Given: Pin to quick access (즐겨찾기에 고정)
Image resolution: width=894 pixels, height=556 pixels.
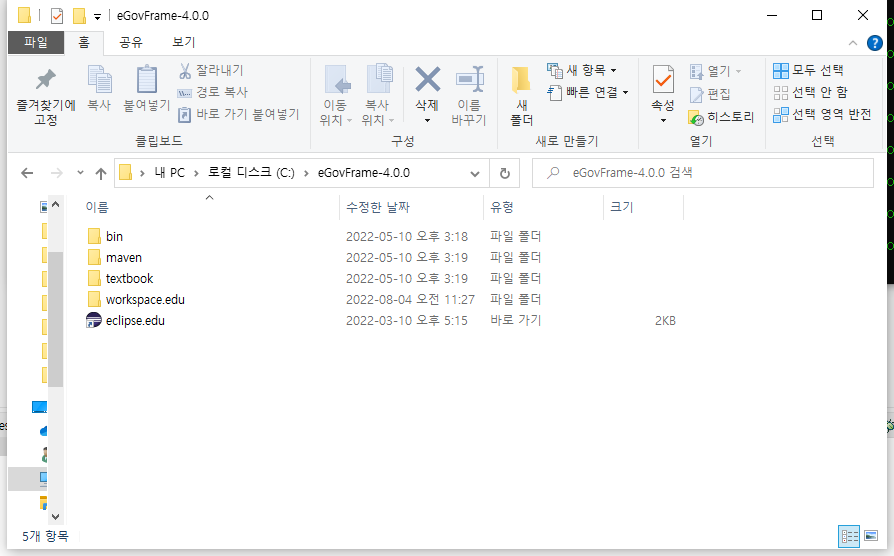Looking at the screenshot, I should [46, 96].
